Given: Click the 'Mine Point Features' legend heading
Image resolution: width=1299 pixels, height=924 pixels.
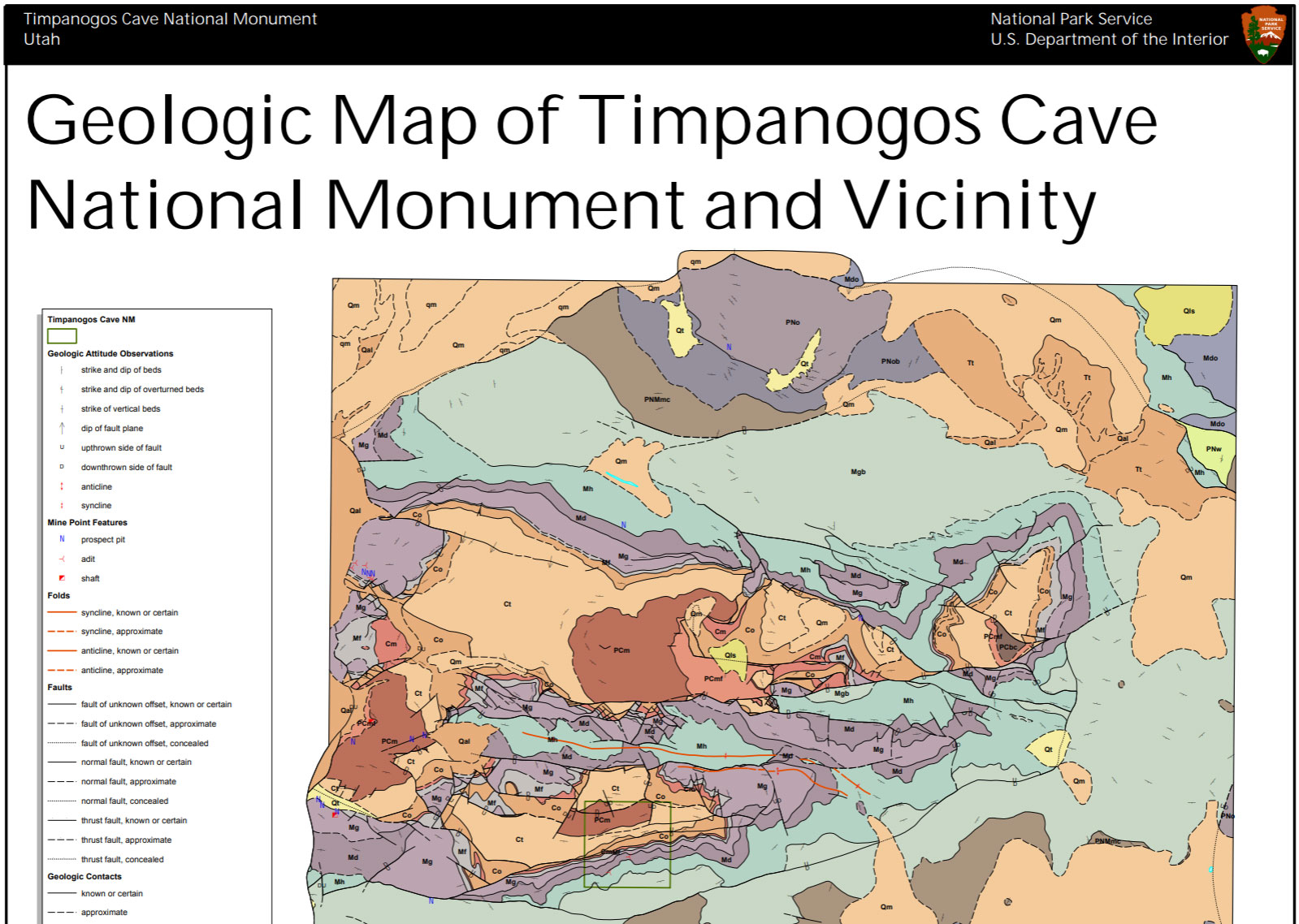Looking at the screenshot, I should pyautogui.click(x=87, y=522).
